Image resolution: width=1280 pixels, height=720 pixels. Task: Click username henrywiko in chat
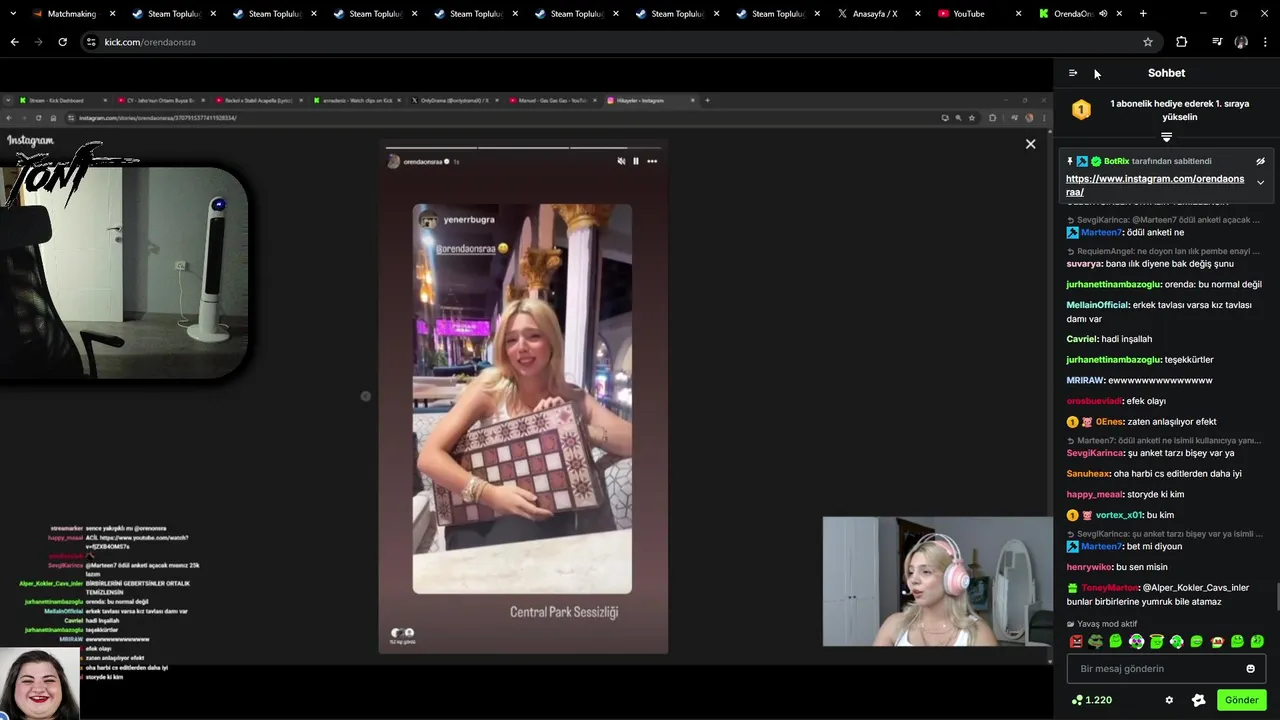pyautogui.click(x=1089, y=567)
